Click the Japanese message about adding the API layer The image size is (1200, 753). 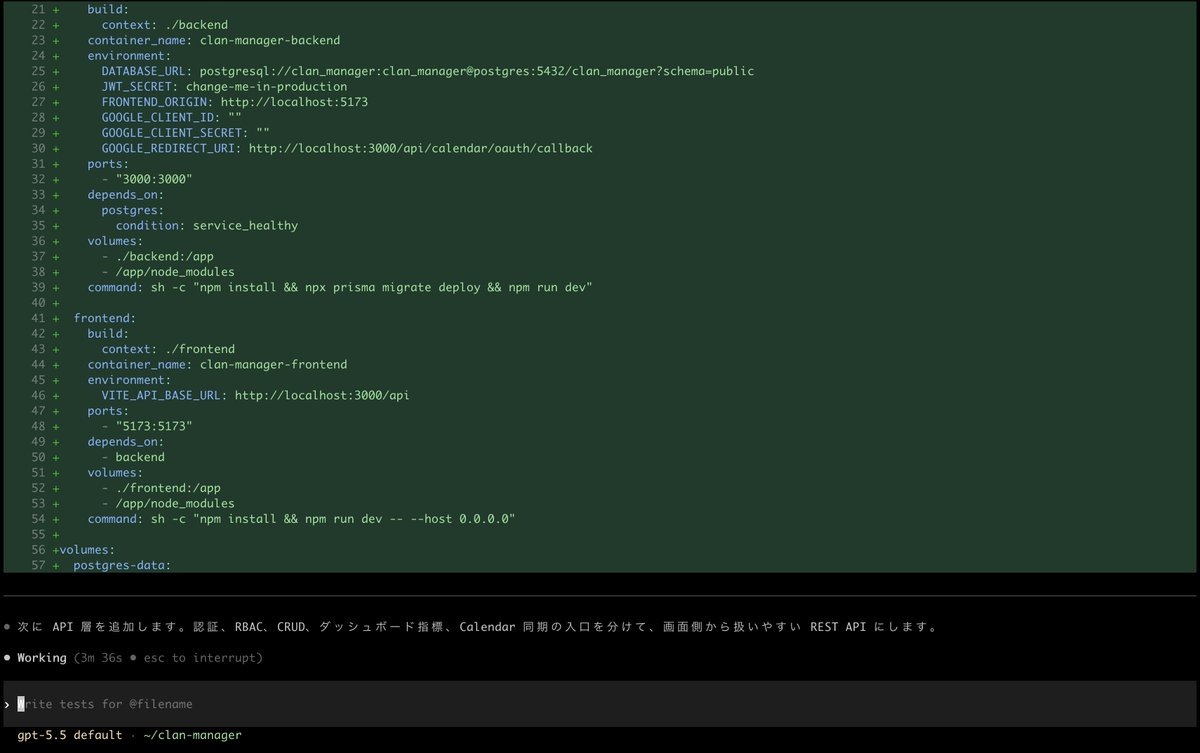click(477, 627)
